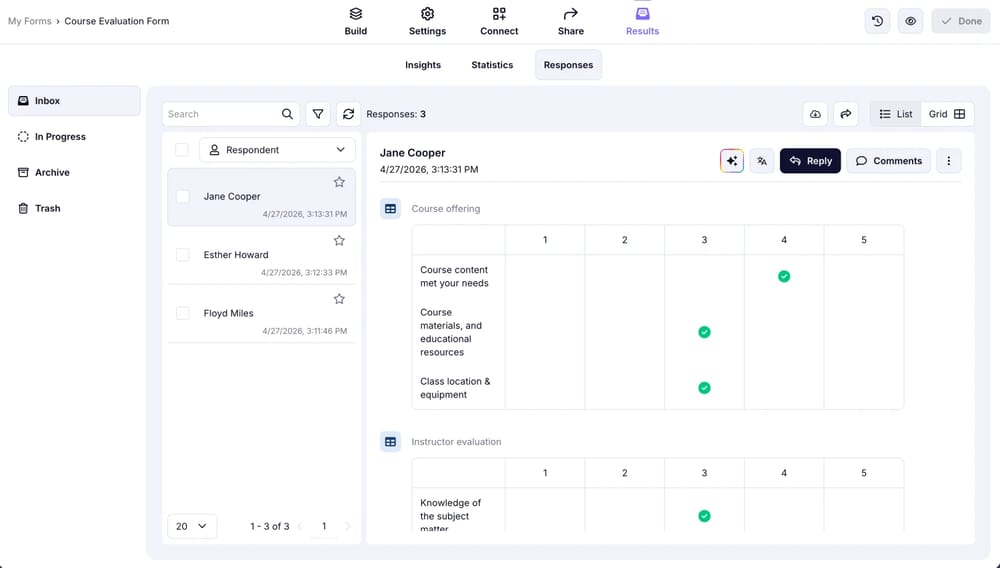Tick the select-all responses checkbox

click(x=182, y=150)
